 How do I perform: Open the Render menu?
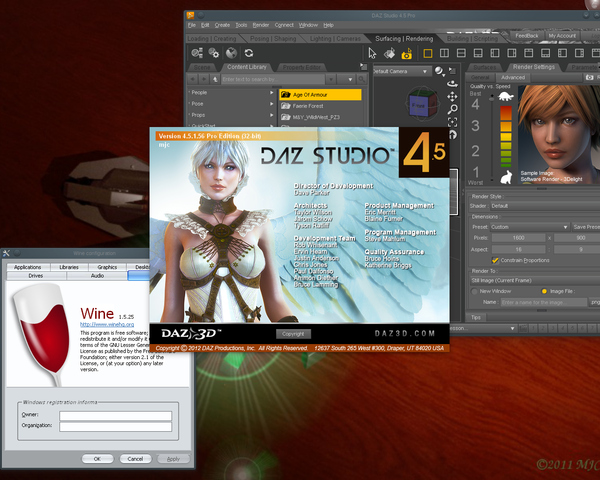click(x=261, y=25)
